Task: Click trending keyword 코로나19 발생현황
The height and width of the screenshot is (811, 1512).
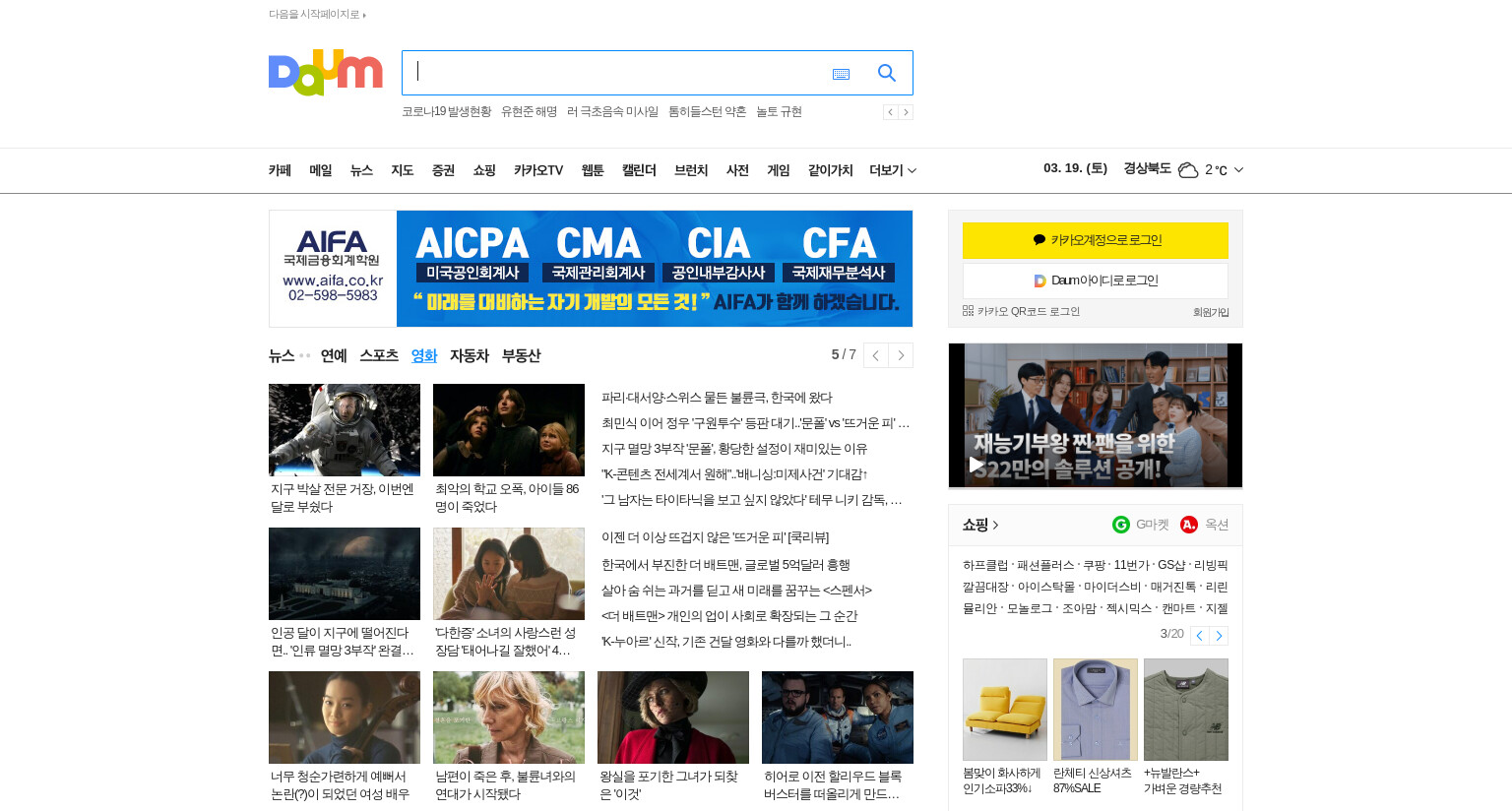Action: pos(446,112)
